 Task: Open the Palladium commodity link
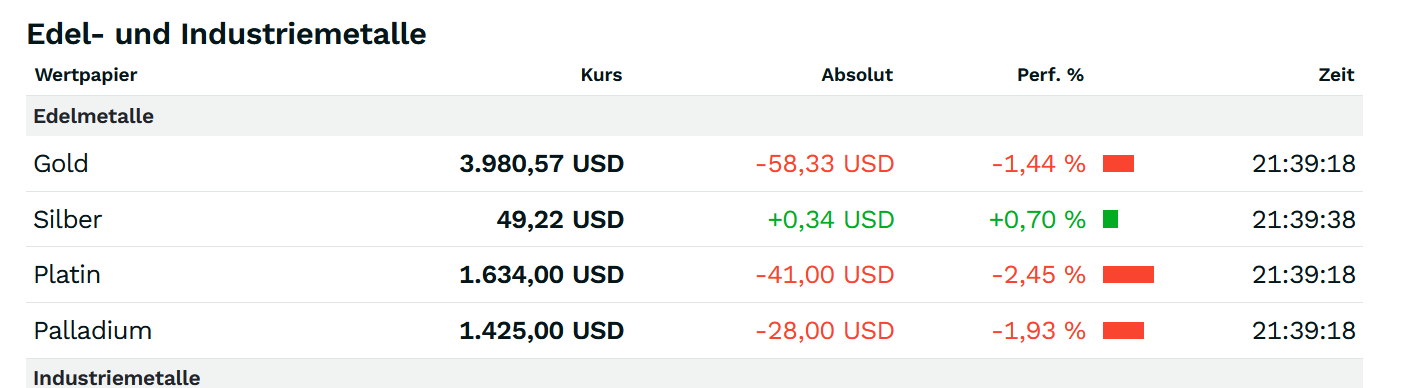point(93,330)
